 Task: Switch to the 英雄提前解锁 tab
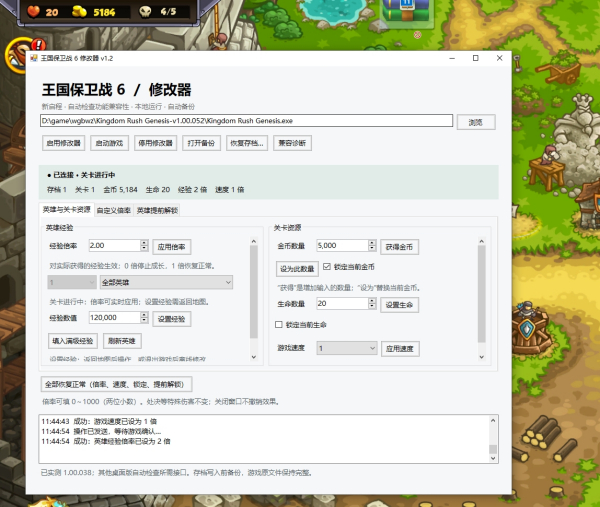point(157,210)
